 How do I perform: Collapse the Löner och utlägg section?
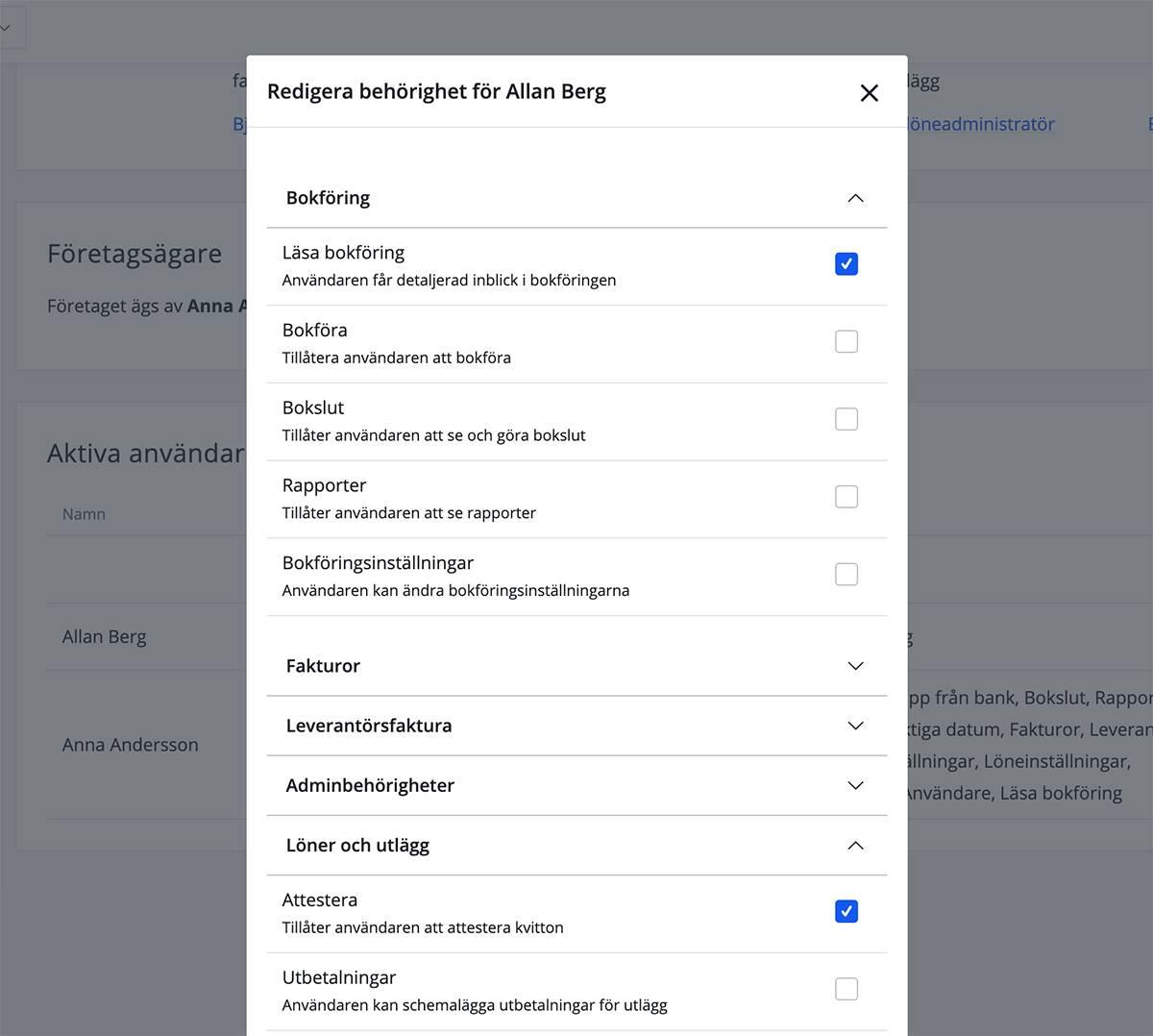point(855,846)
